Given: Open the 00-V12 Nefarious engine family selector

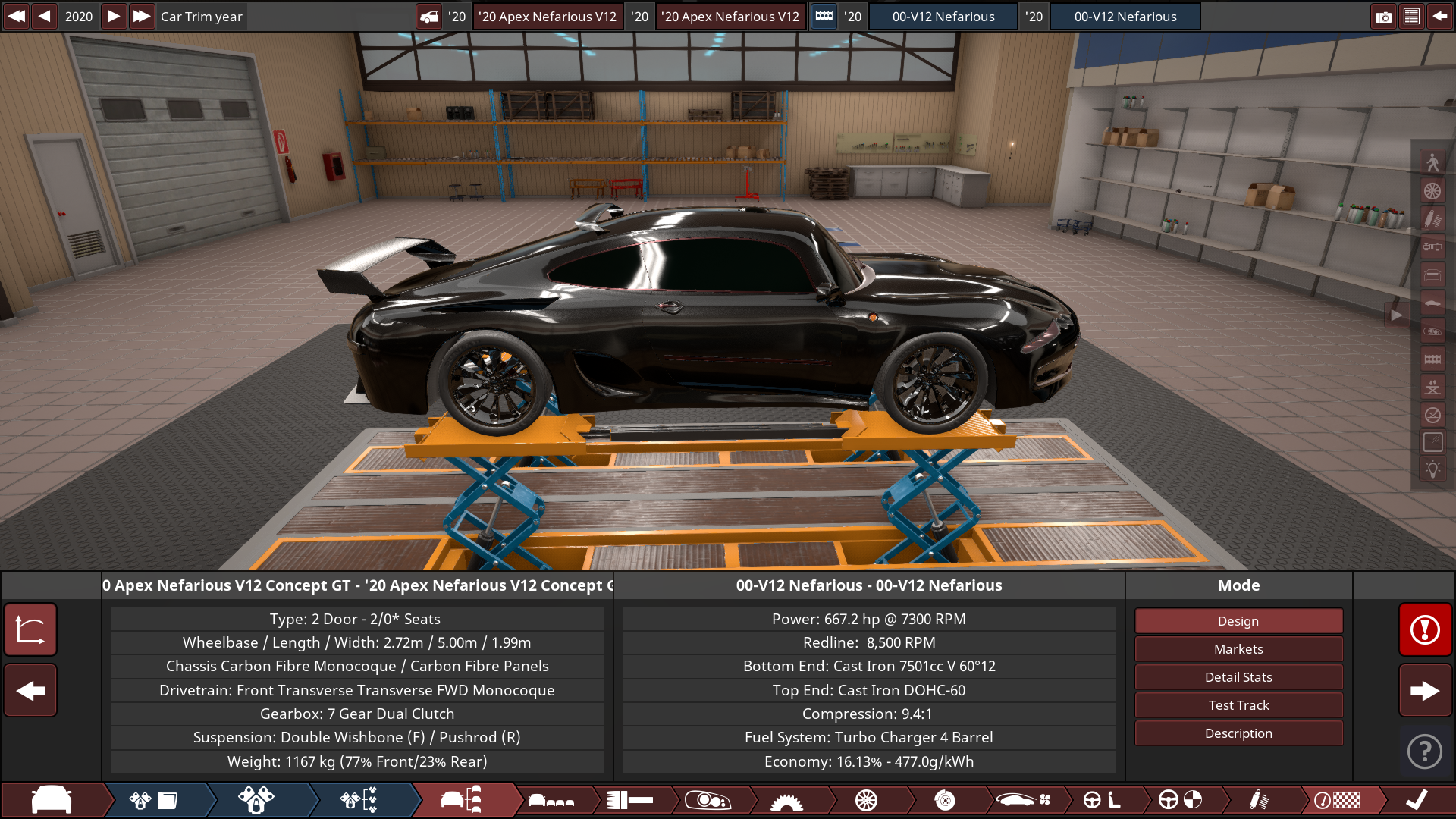Looking at the screenshot, I should tap(943, 17).
